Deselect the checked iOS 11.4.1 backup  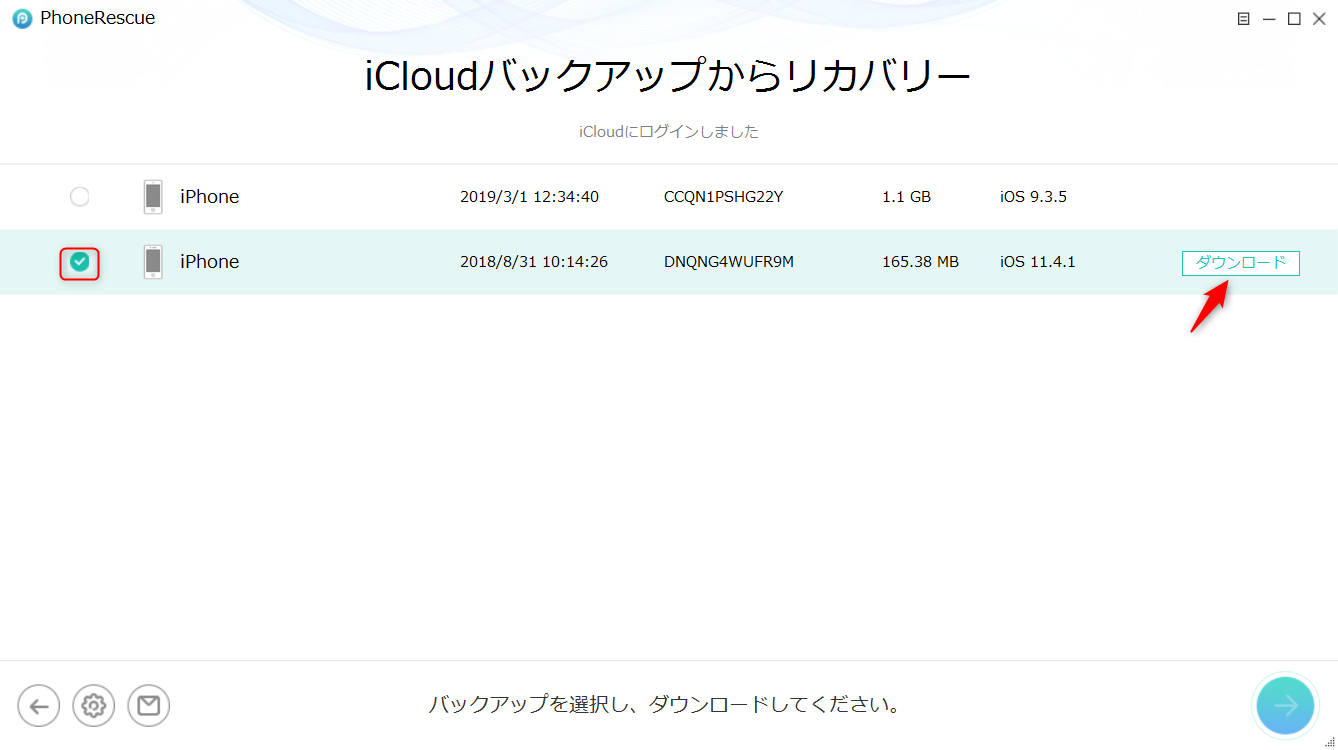click(79, 262)
